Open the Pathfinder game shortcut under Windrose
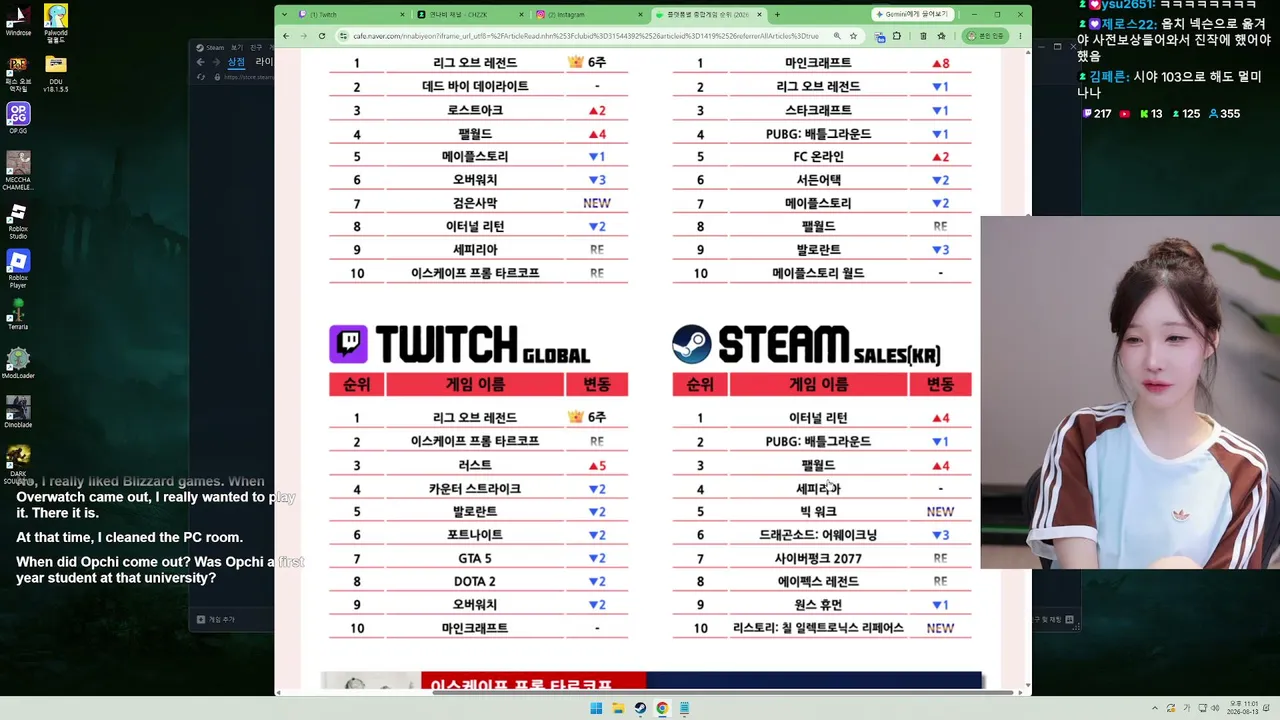The image size is (1280, 720). pos(18,73)
